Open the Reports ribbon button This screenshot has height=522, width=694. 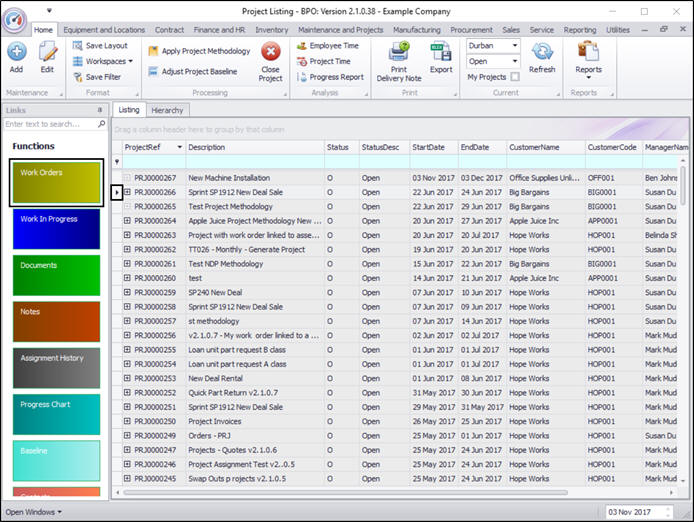tap(588, 52)
